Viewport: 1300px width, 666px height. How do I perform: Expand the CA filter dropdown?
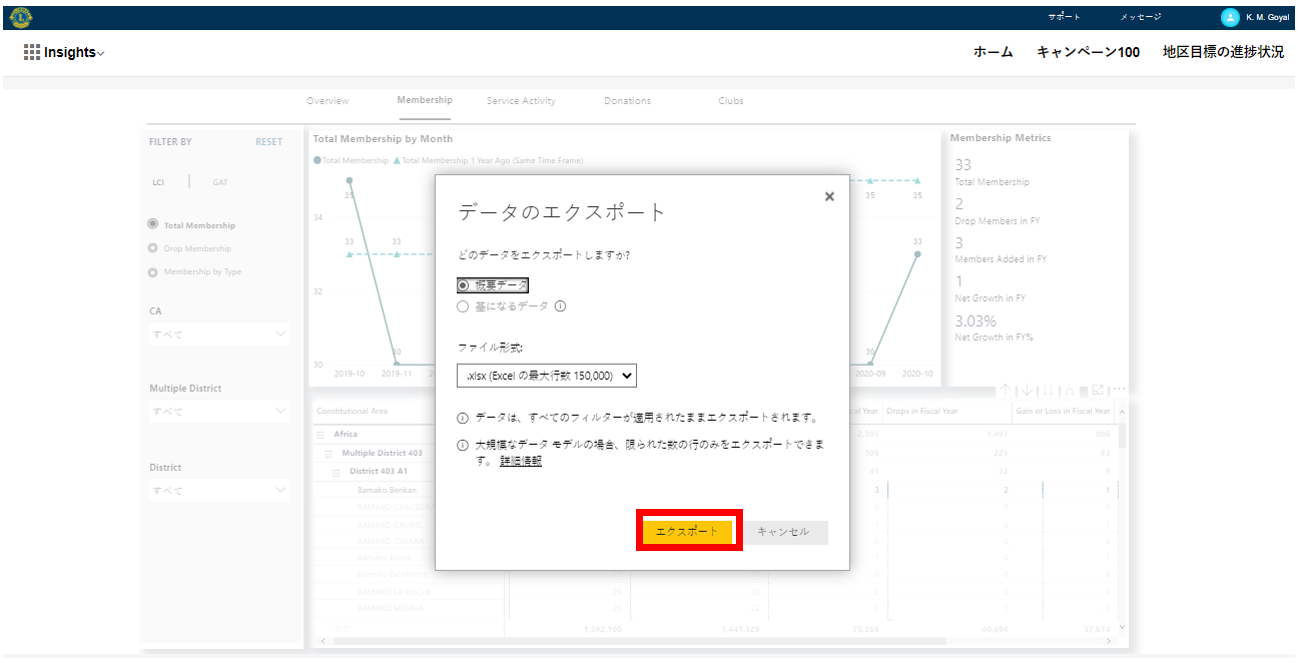219,334
